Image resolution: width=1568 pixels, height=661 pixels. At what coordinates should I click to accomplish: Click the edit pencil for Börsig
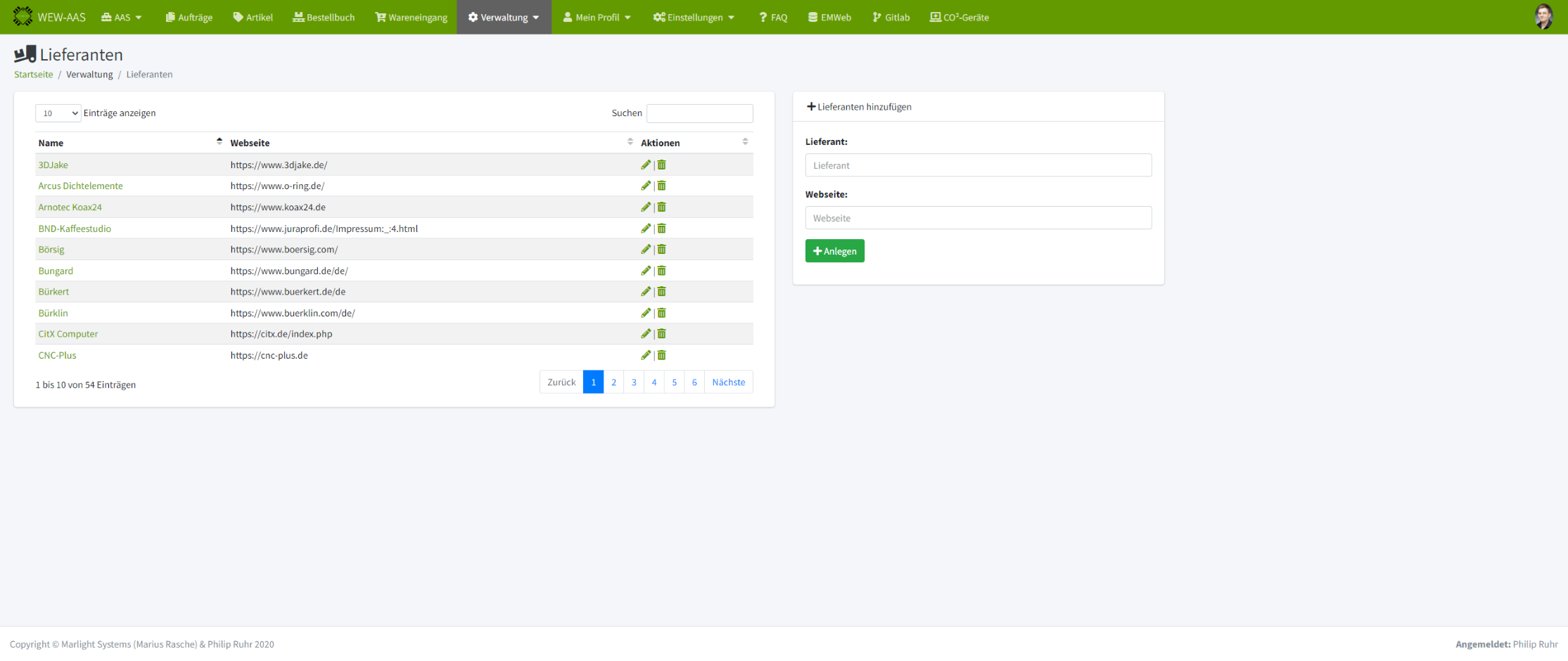[645, 250]
